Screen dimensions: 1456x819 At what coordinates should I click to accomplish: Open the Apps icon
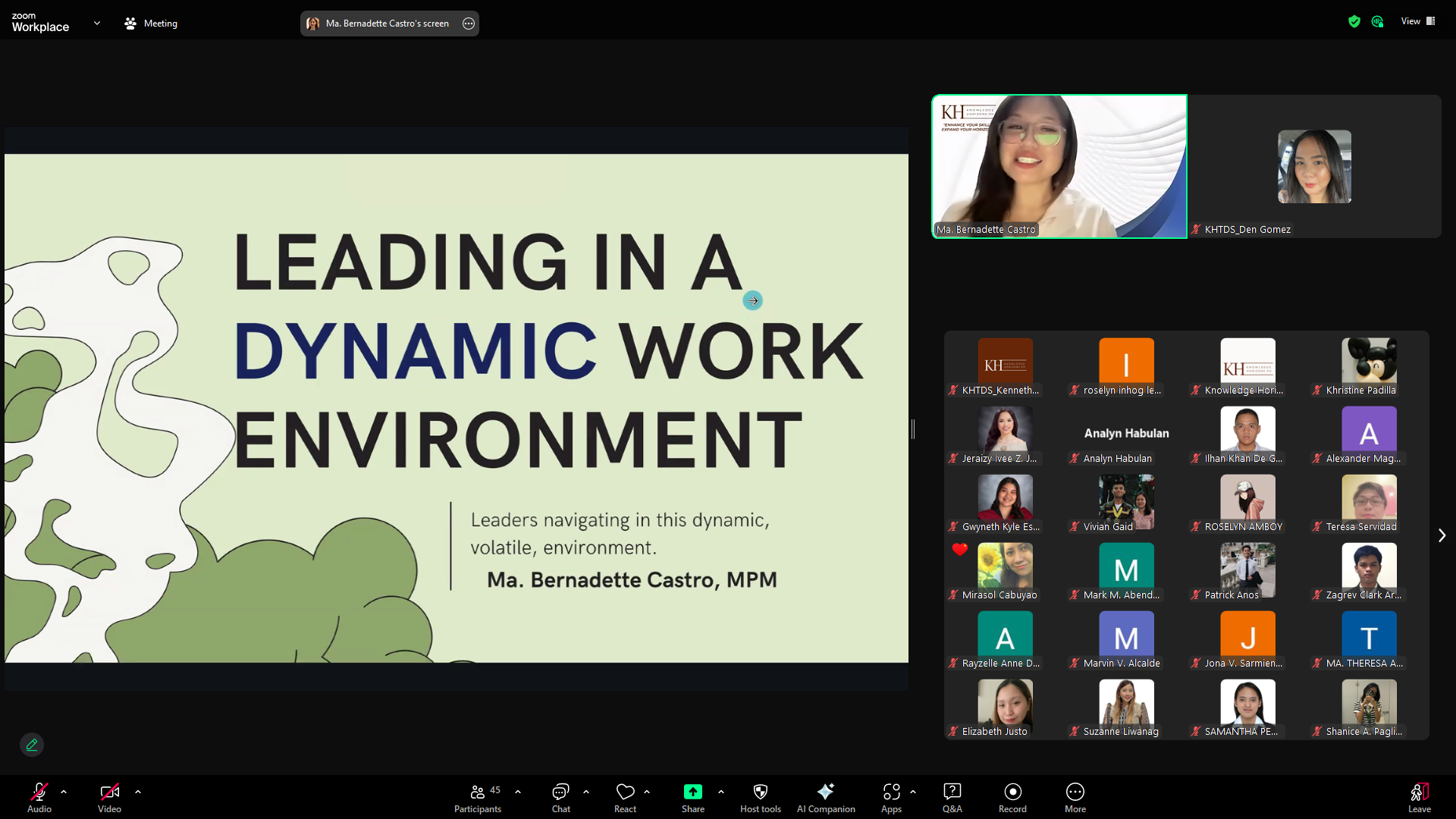pos(891,792)
